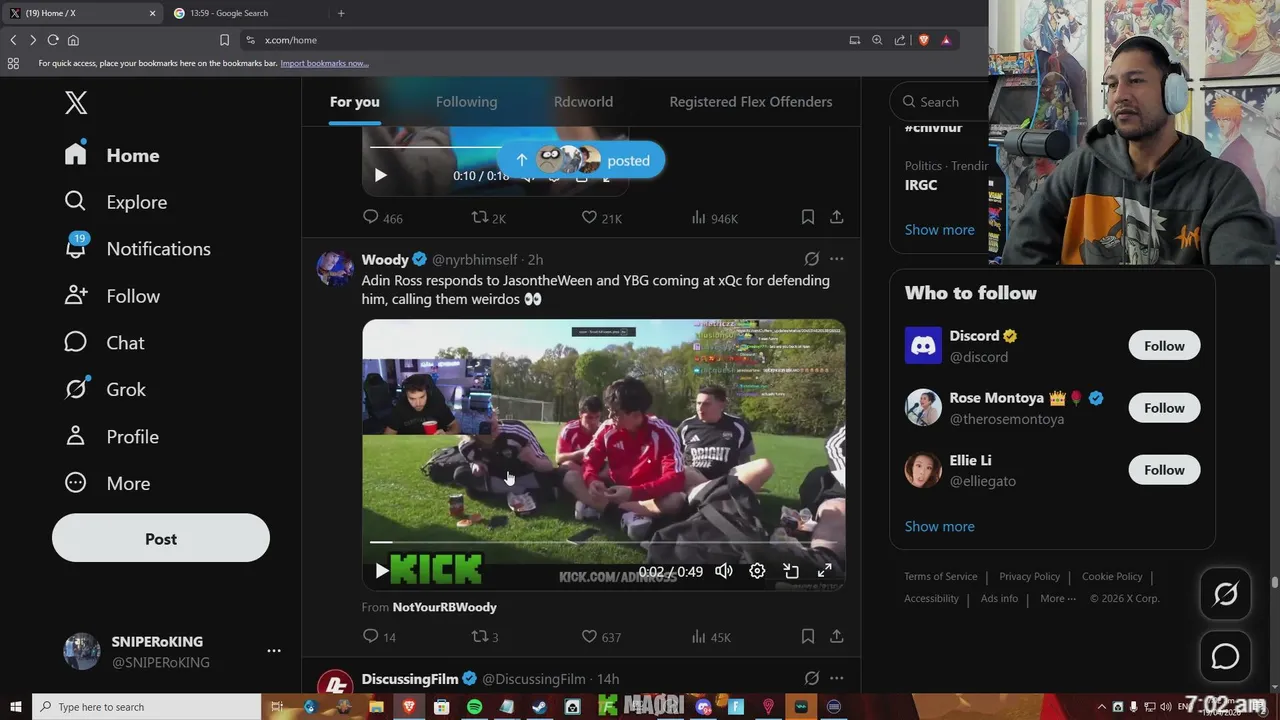This screenshot has height=720, width=1280.
Task: Open the Import bookmarks now link
Action: [324, 63]
